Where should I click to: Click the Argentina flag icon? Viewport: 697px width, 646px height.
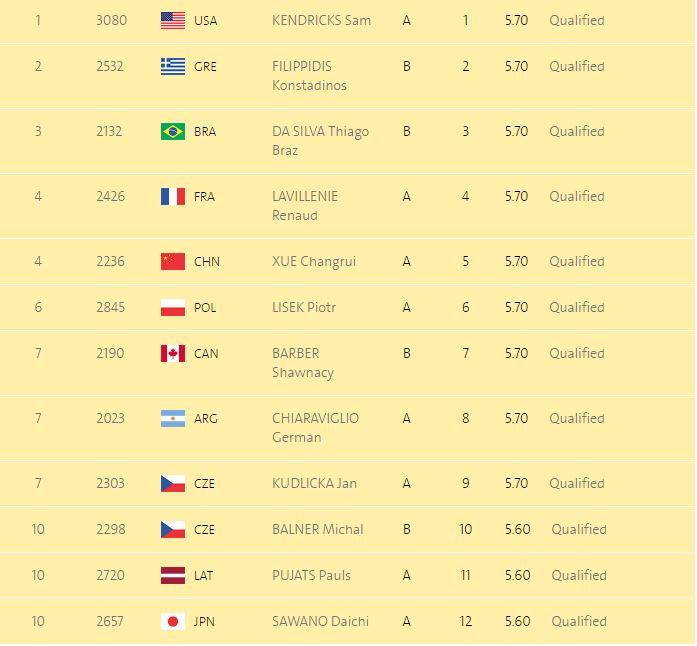(x=173, y=418)
